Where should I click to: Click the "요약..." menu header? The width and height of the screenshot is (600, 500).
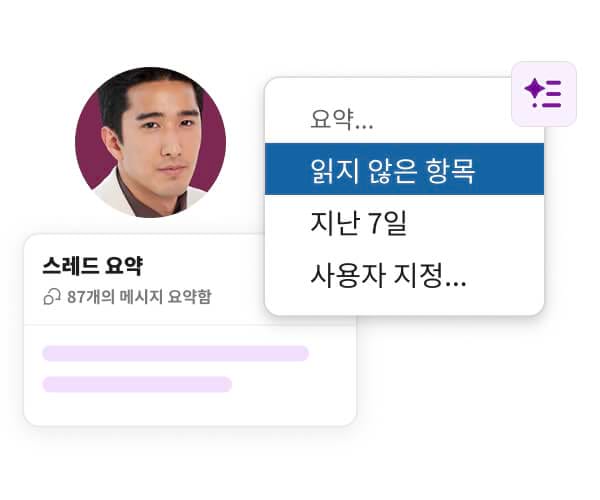coord(342,121)
